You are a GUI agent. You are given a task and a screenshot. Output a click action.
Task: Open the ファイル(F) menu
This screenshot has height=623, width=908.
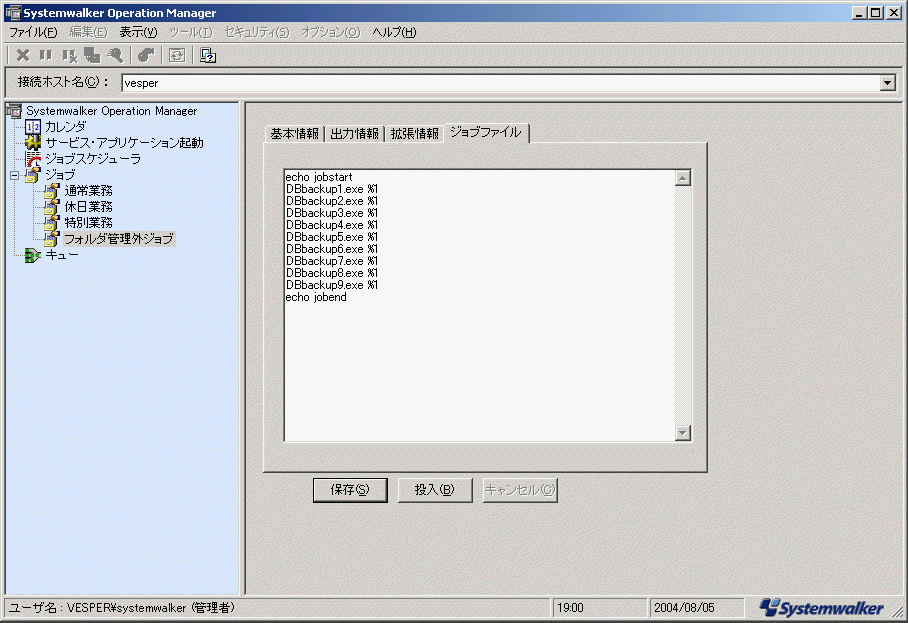pos(33,32)
